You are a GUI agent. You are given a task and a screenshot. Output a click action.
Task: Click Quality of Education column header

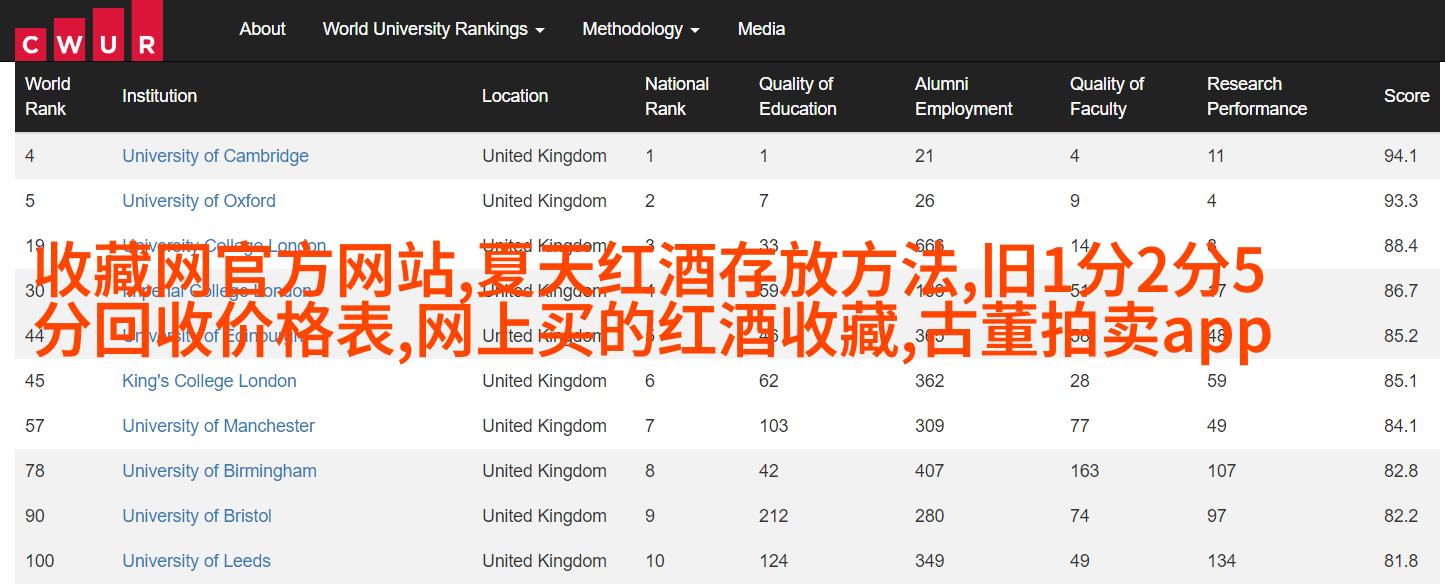[798, 96]
